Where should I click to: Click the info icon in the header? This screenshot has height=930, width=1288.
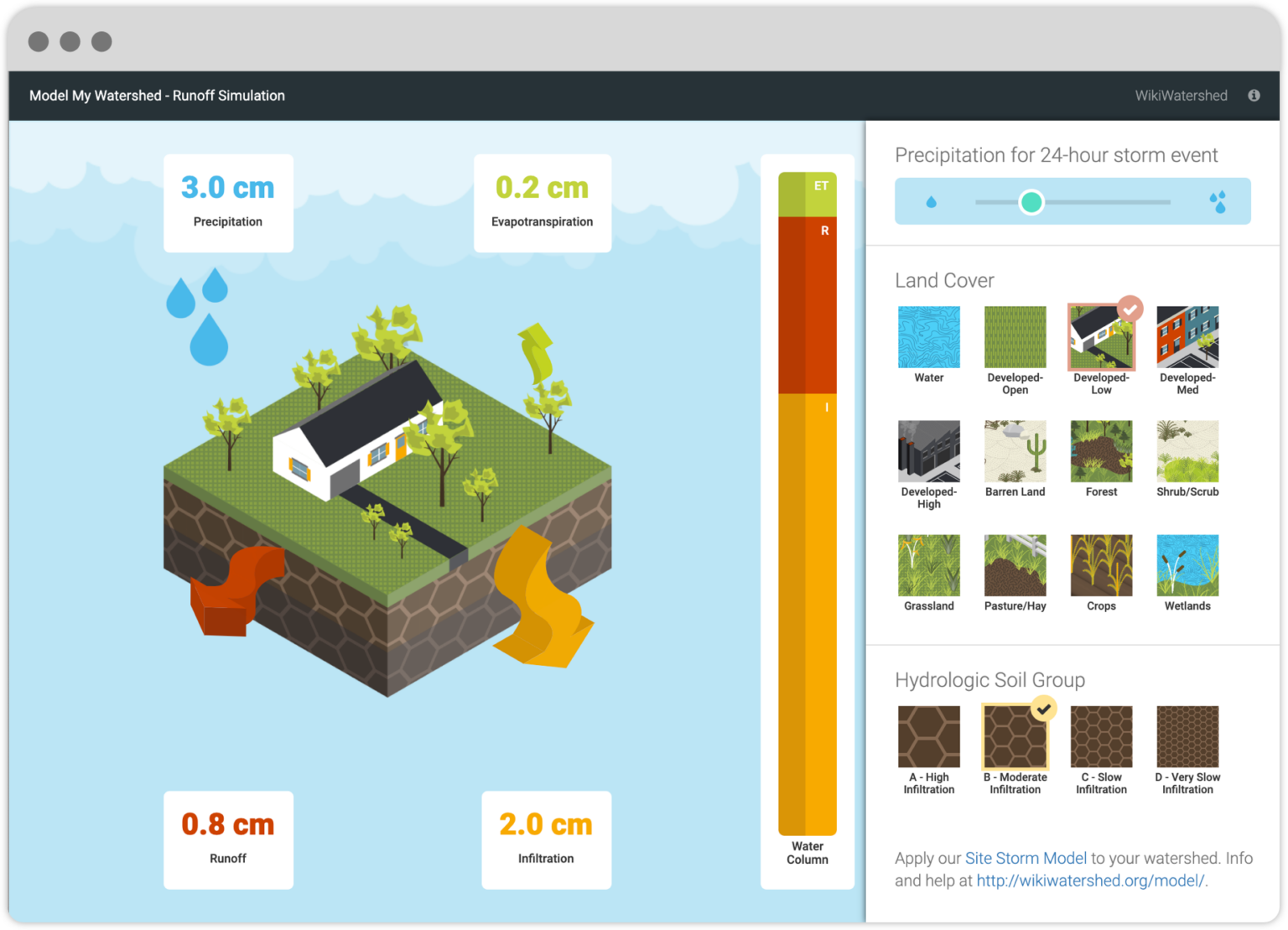pos(1254,95)
